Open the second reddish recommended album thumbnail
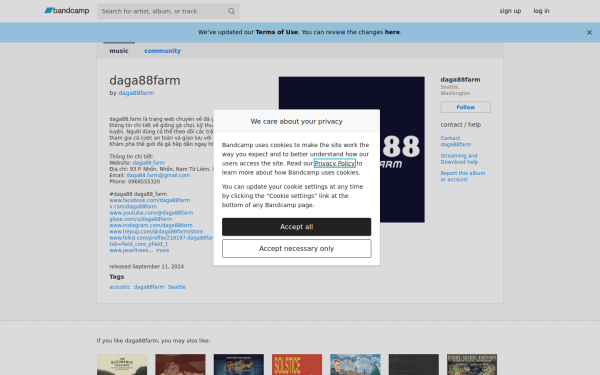 point(180,364)
